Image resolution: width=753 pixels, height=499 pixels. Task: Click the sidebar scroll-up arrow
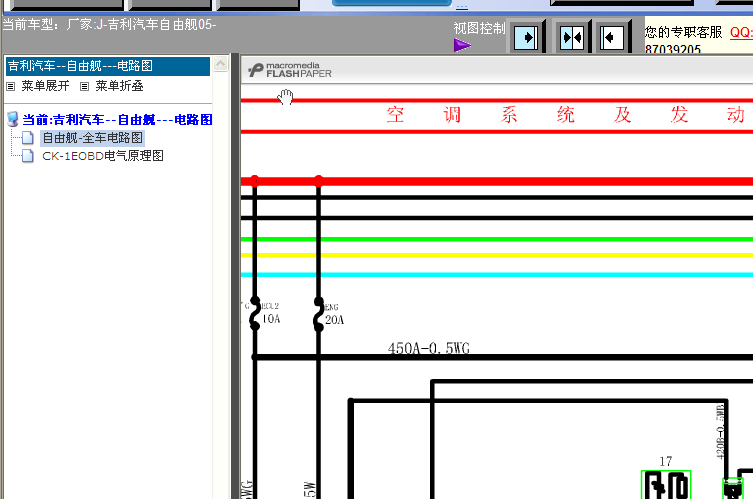pos(220,64)
